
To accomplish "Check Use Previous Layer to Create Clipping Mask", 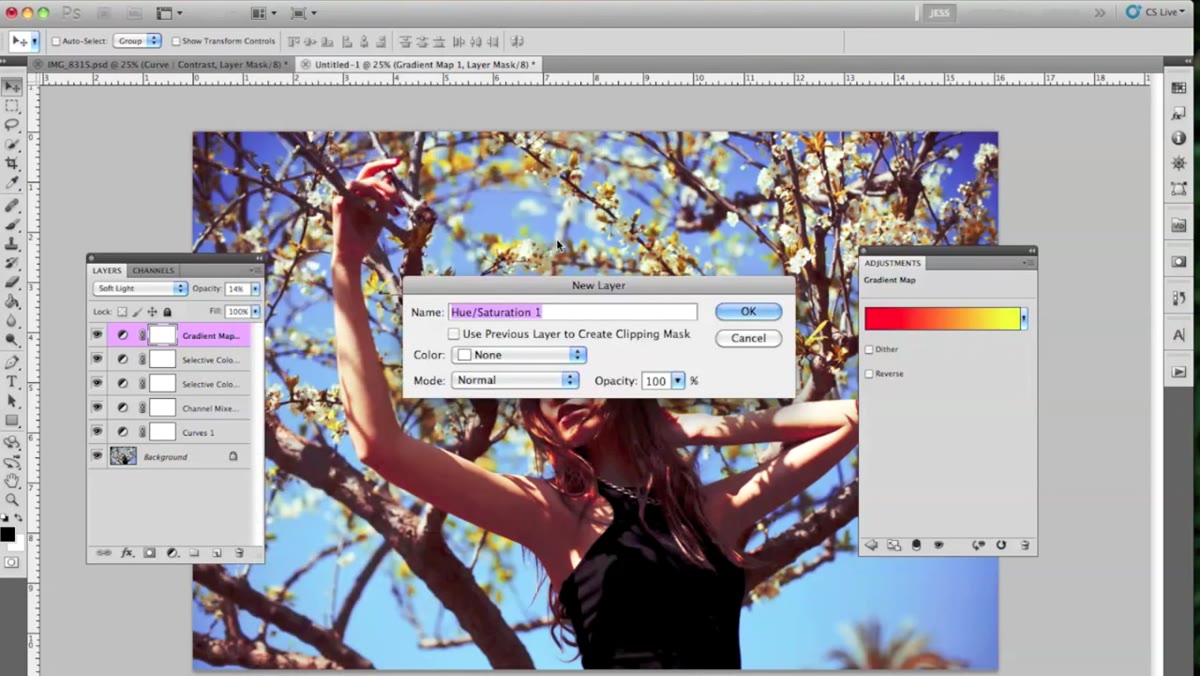I will 454,334.
